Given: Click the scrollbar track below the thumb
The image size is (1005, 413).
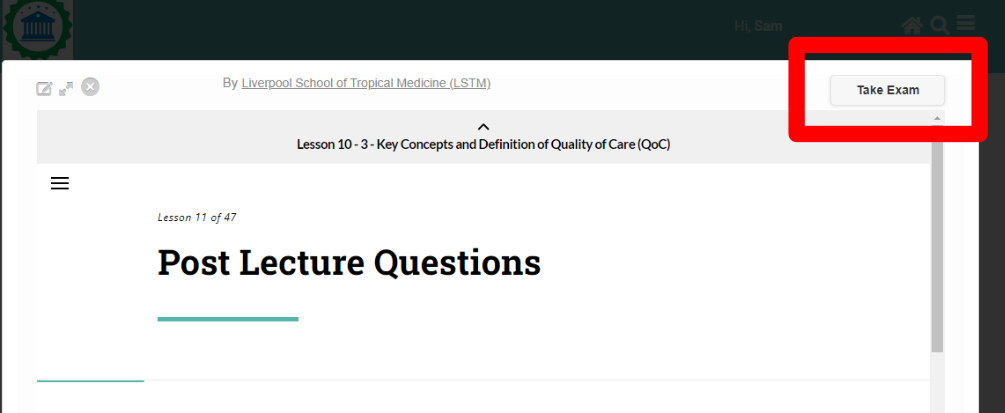Looking at the screenshot, I should coord(937,385).
